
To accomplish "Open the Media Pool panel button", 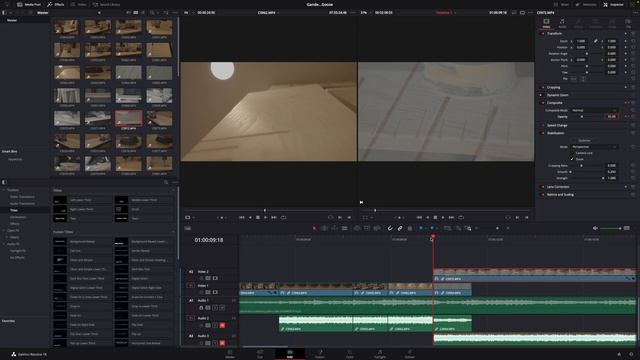I will (x=29, y=4).
